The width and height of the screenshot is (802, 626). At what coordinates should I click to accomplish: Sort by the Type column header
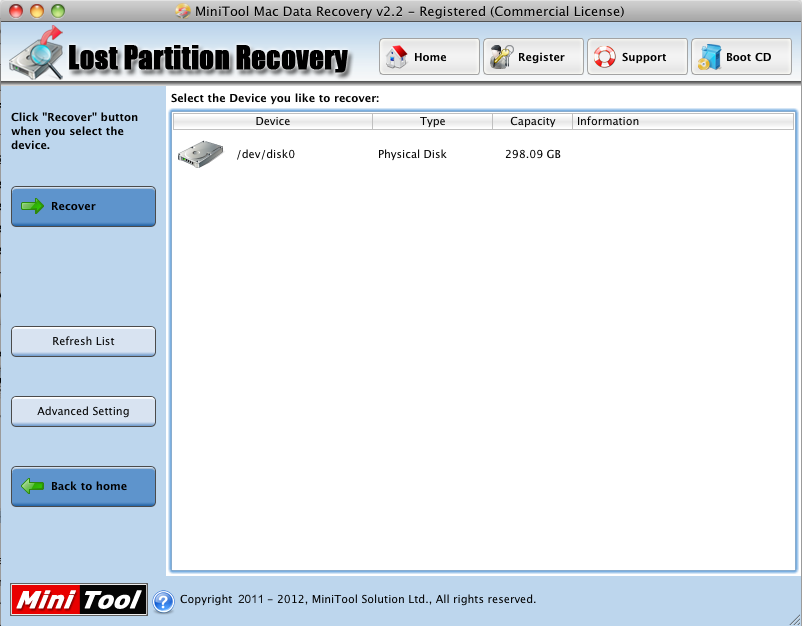tap(432, 121)
